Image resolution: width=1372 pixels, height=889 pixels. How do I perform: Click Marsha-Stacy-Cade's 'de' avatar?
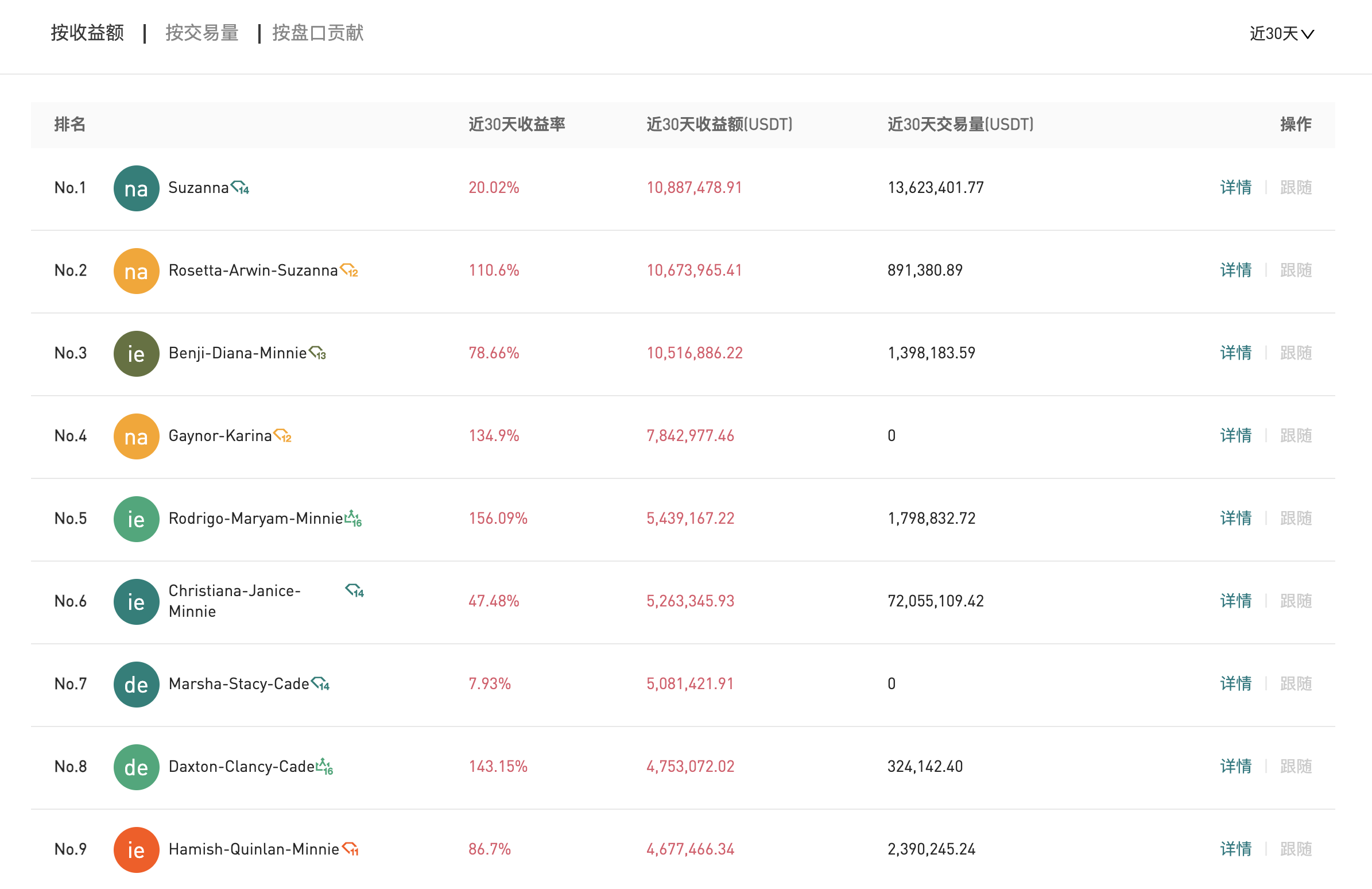(136, 685)
